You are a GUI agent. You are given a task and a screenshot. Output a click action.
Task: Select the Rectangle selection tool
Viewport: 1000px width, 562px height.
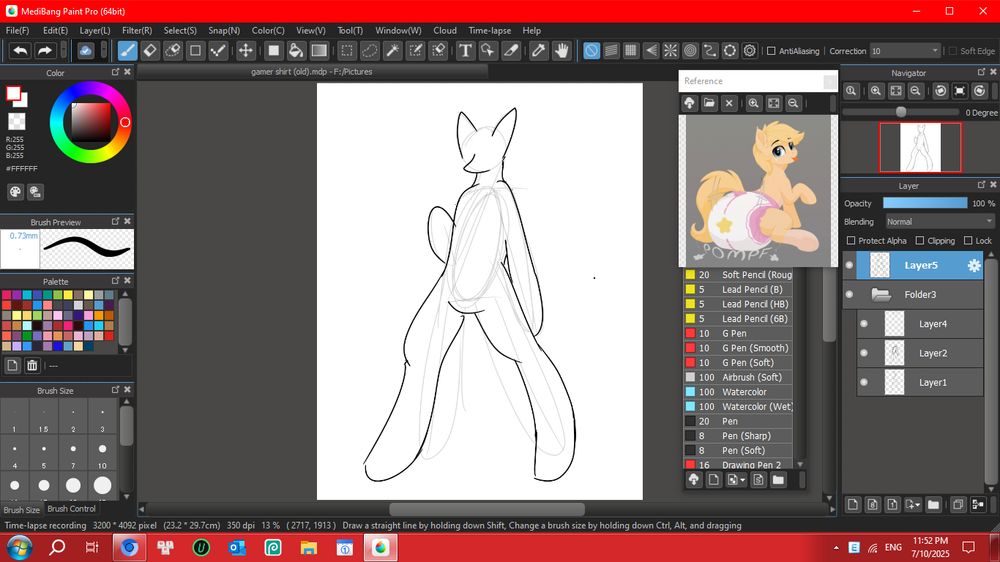point(347,50)
